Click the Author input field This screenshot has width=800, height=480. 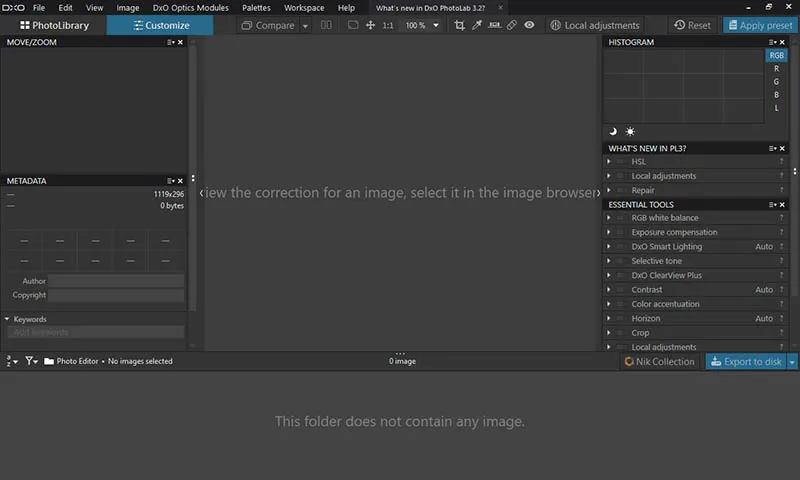point(116,281)
